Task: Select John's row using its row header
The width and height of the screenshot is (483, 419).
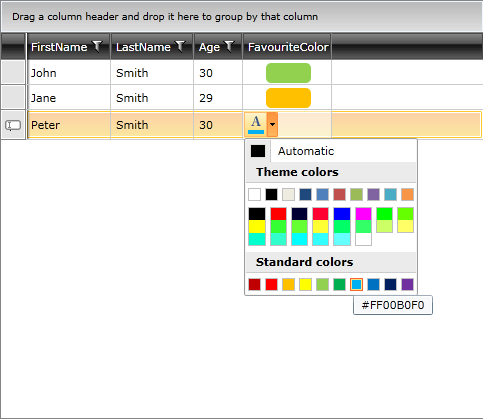Action: click(x=13, y=72)
